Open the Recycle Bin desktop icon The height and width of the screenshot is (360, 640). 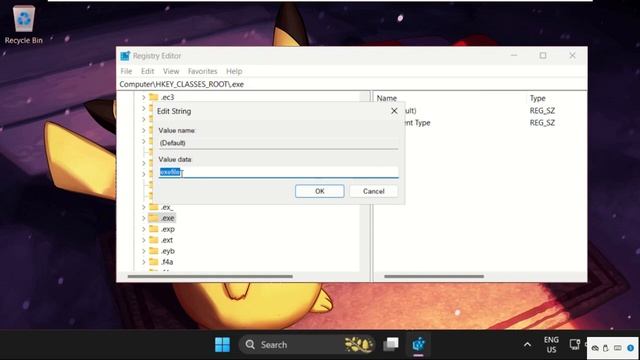coord(24,25)
